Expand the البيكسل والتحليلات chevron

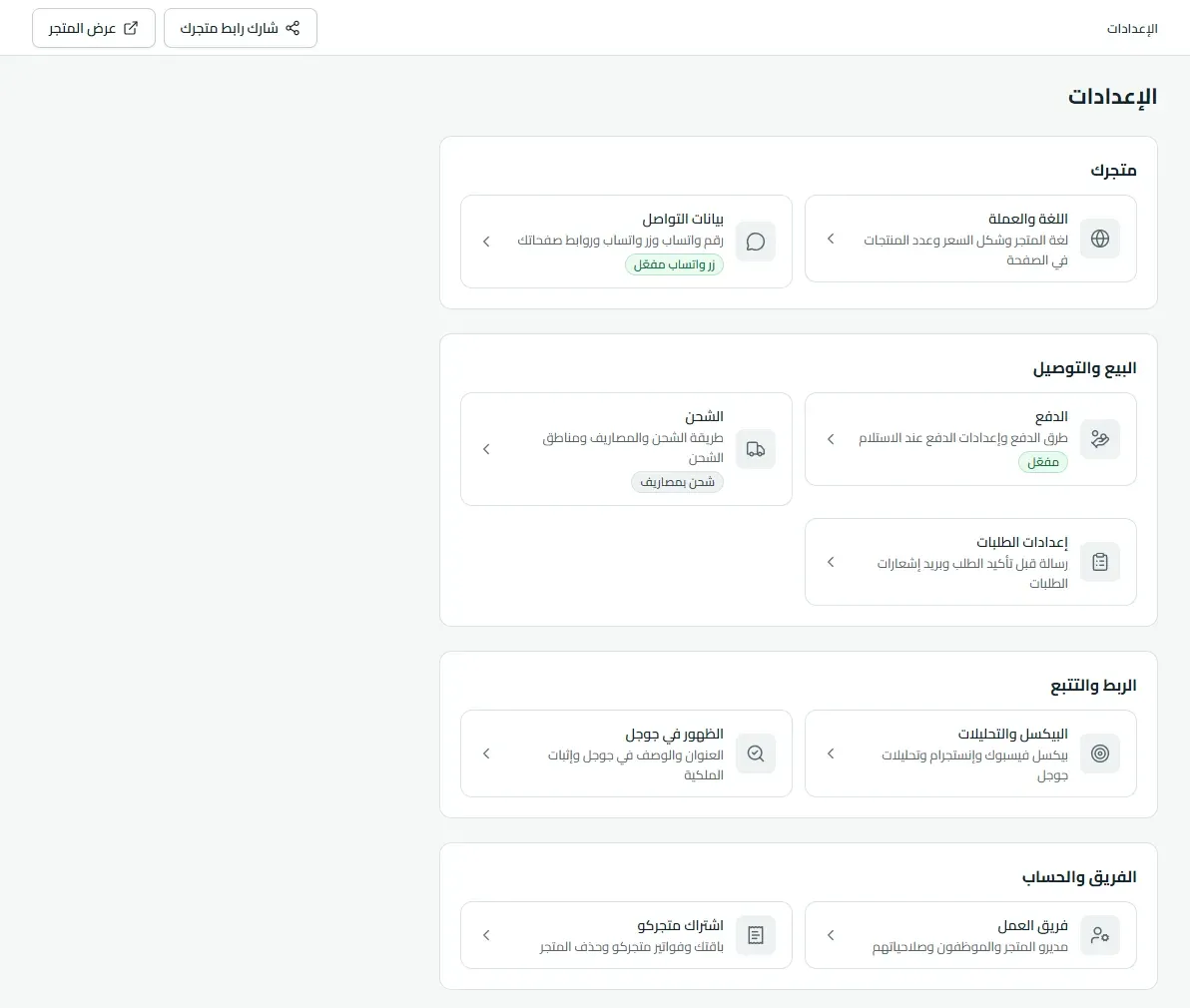(x=831, y=754)
